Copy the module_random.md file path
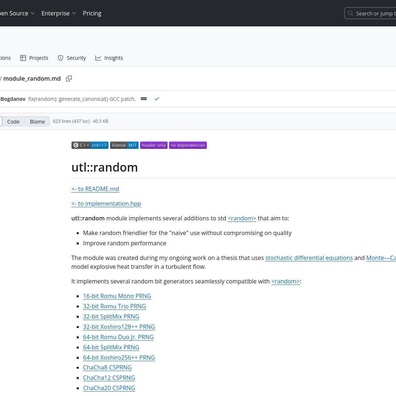The width and height of the screenshot is (396, 396). click(x=69, y=79)
